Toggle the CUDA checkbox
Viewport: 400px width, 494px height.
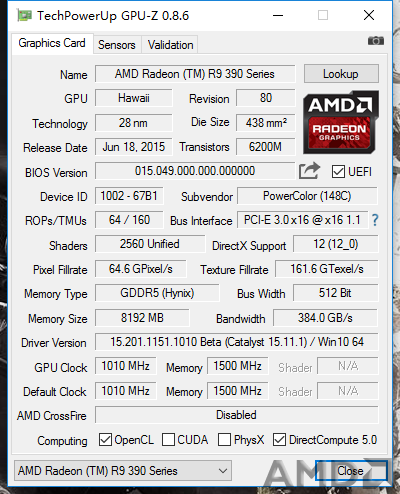pyautogui.click(x=168, y=440)
